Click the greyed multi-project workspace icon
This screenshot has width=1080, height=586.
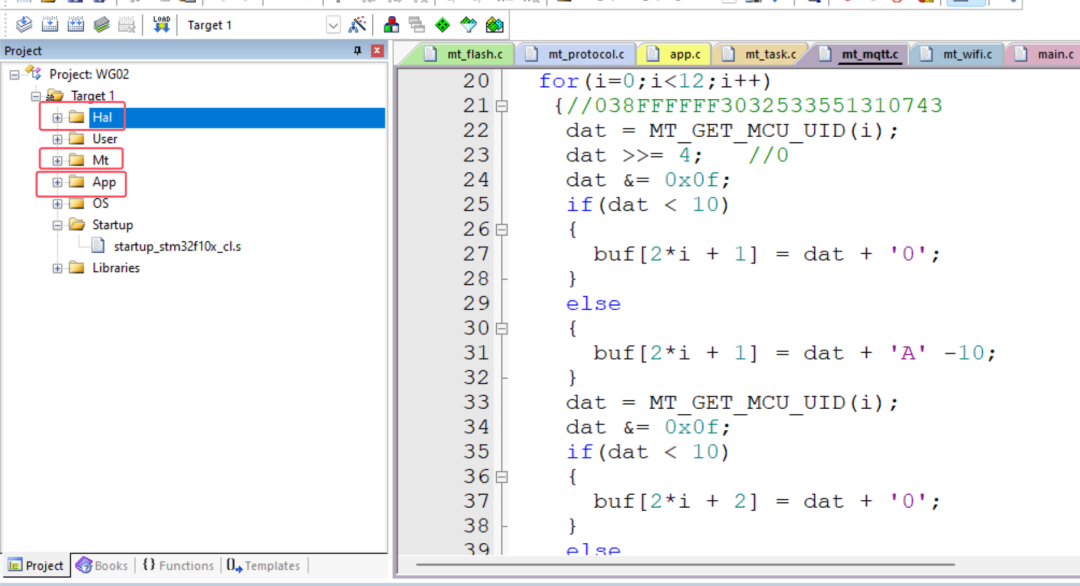[417, 25]
